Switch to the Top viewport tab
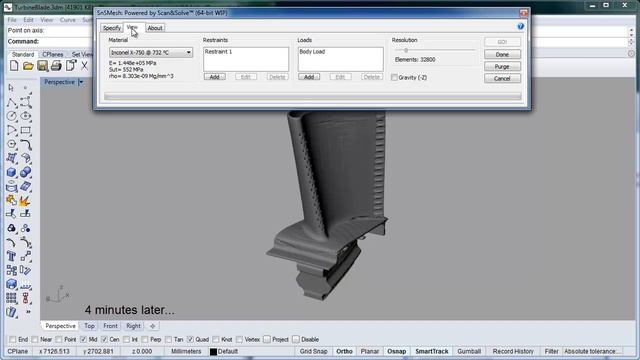The height and width of the screenshot is (360, 640). click(89, 326)
